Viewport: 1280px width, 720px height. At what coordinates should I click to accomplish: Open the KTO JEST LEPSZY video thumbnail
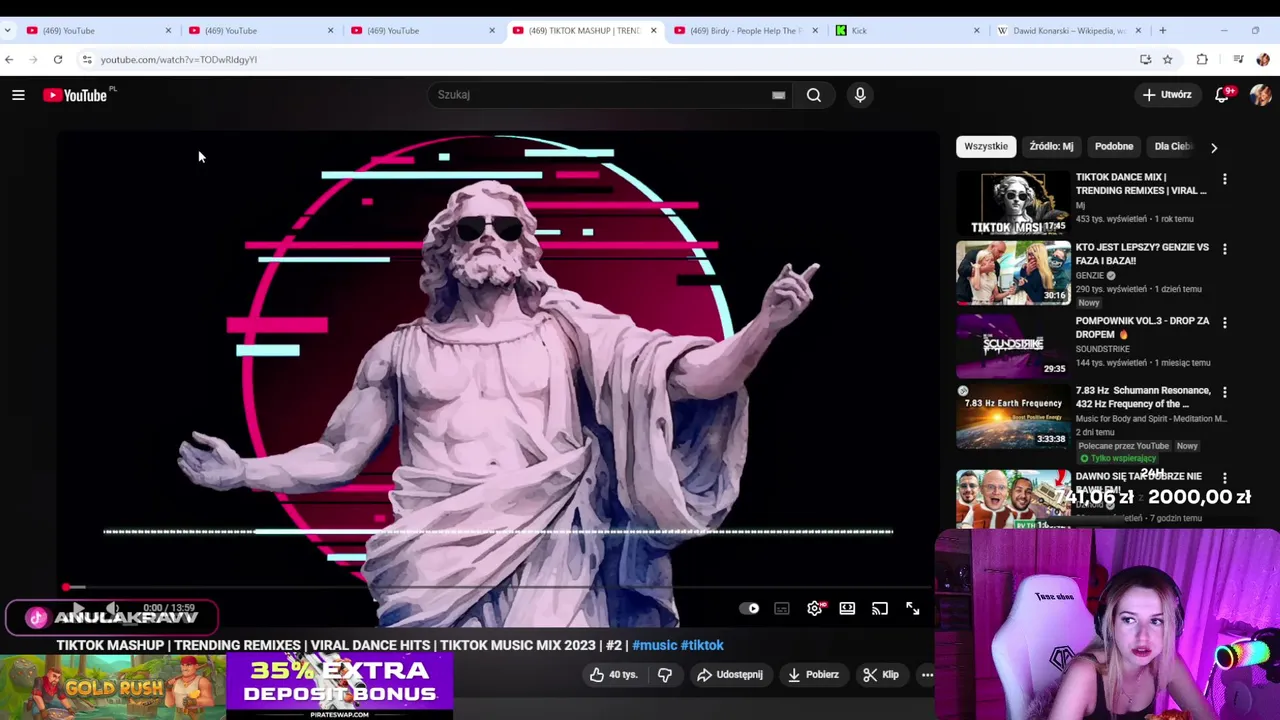pos(1013,273)
